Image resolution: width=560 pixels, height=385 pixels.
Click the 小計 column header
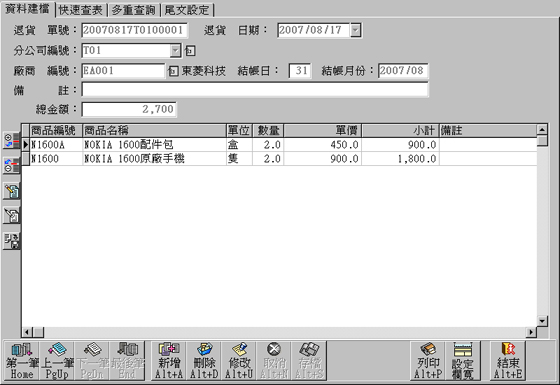tap(400, 131)
